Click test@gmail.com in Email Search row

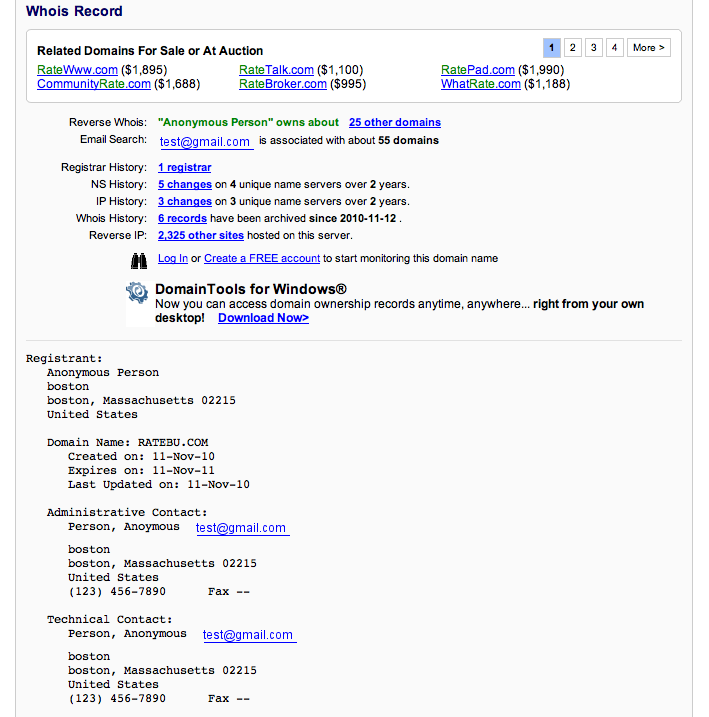206,142
